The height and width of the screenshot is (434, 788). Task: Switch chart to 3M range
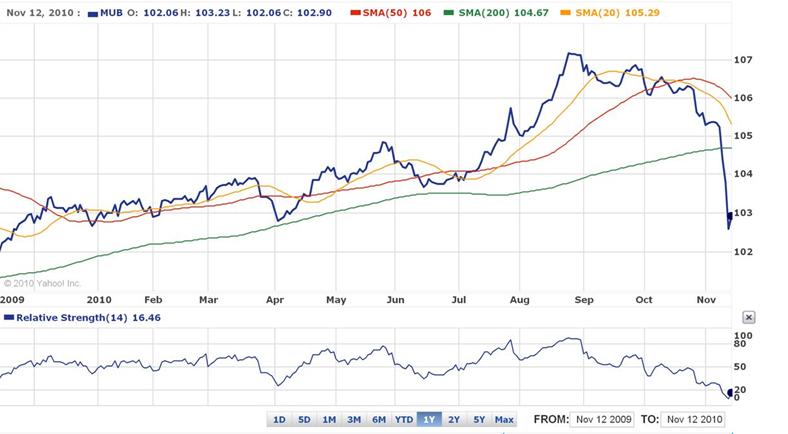click(354, 419)
